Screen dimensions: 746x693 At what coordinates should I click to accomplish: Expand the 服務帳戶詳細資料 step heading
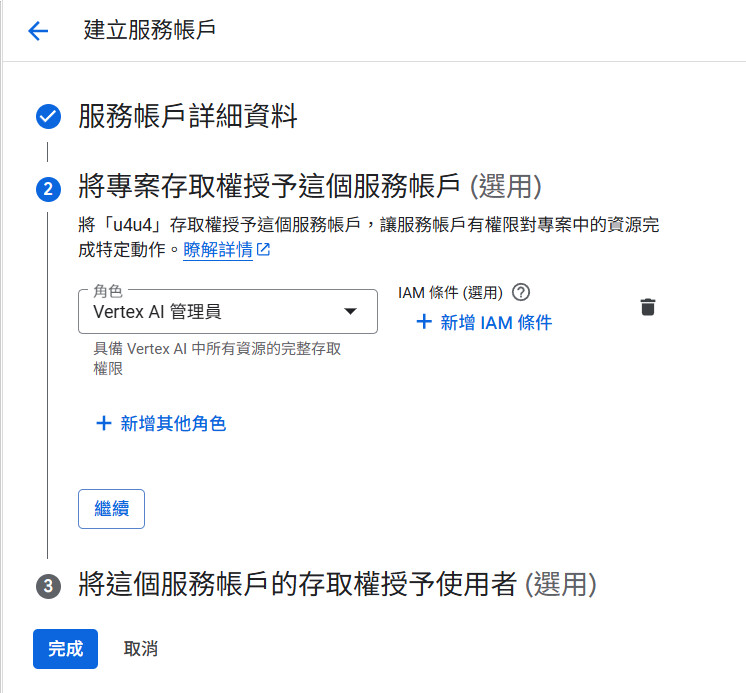coord(188,117)
